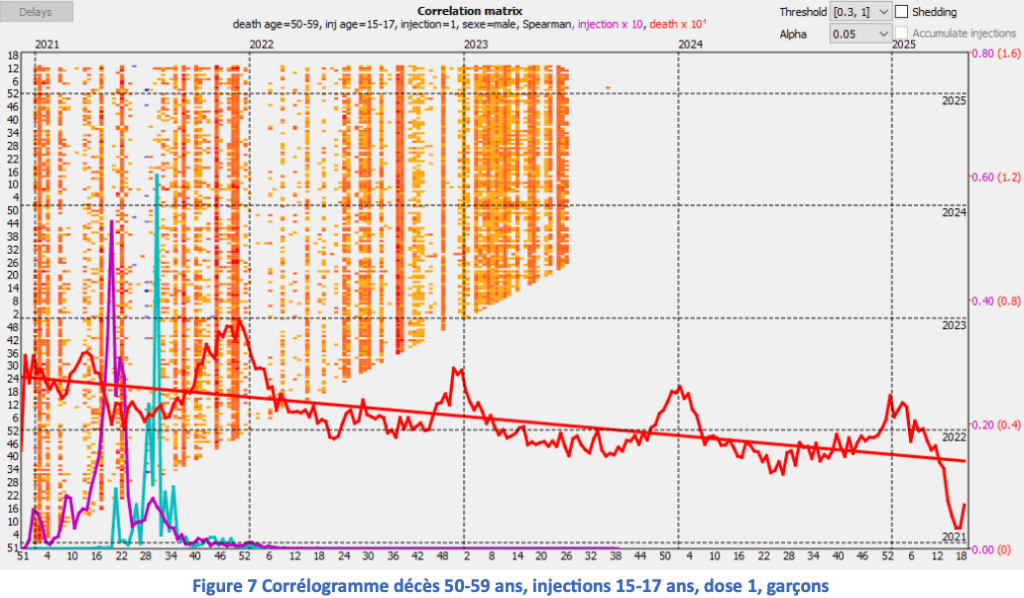Click the 0.60 (1.2) right axis label
The image size is (1024, 598).
point(994,177)
